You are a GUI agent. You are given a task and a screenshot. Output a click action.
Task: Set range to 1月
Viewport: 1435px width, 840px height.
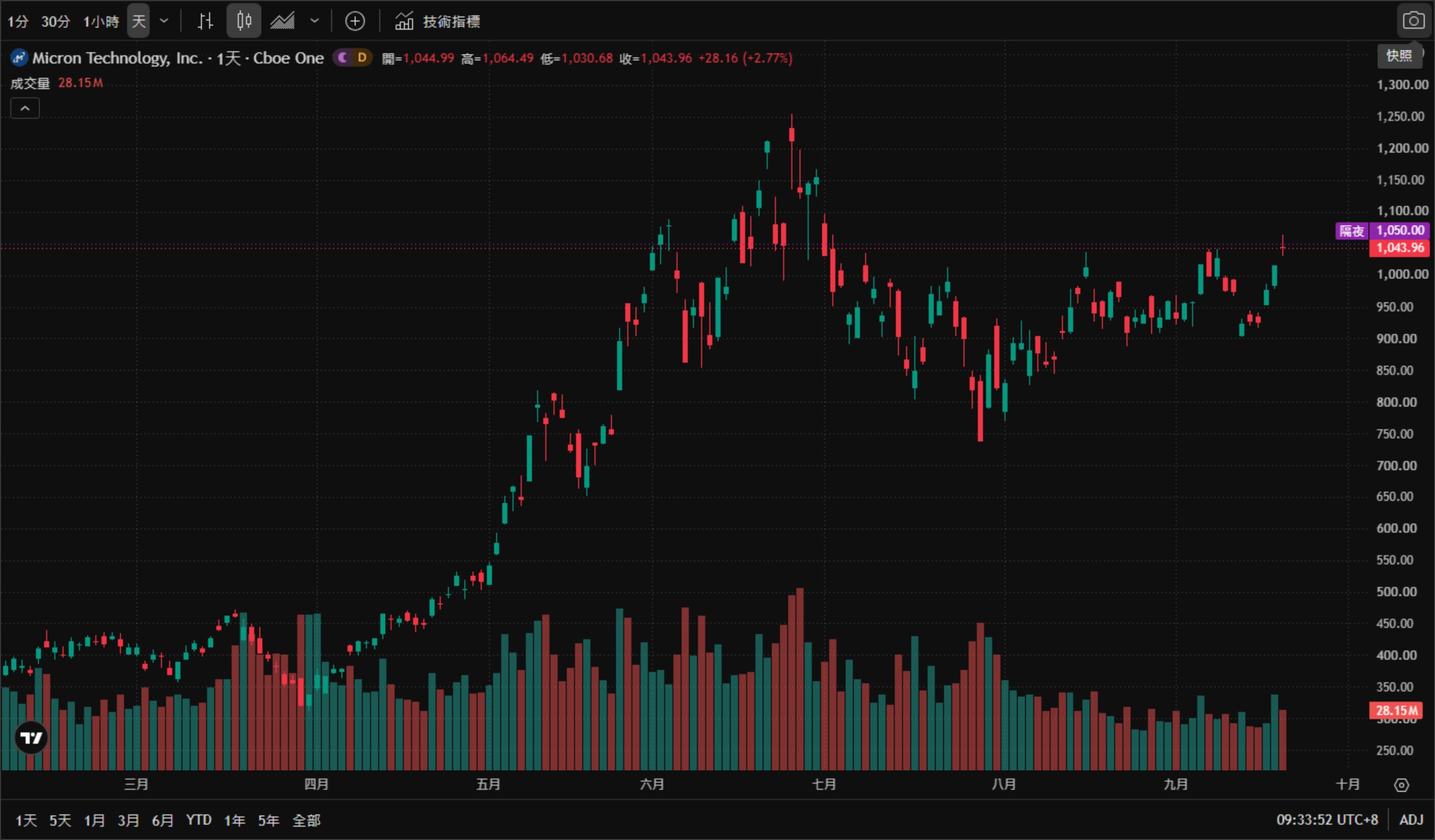pyautogui.click(x=94, y=820)
